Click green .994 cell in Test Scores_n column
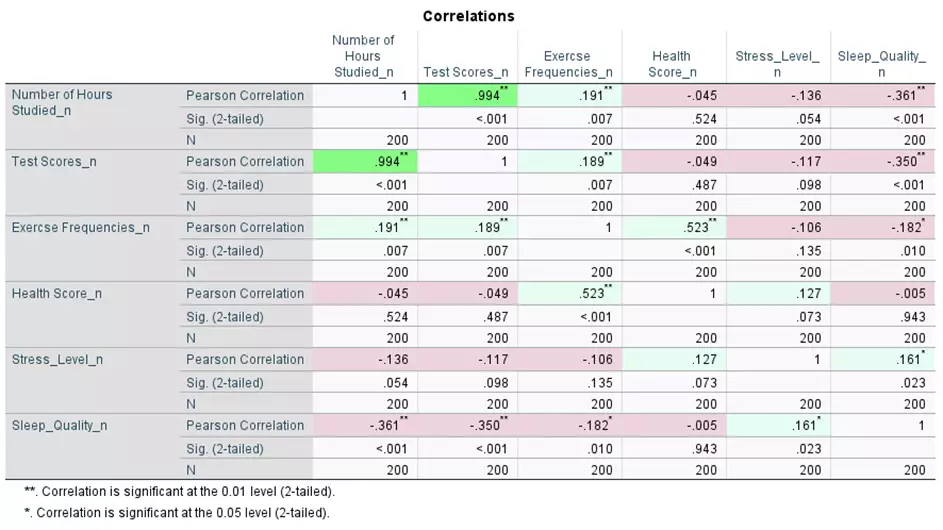Viewport: 943px width, 530px height. (467, 96)
